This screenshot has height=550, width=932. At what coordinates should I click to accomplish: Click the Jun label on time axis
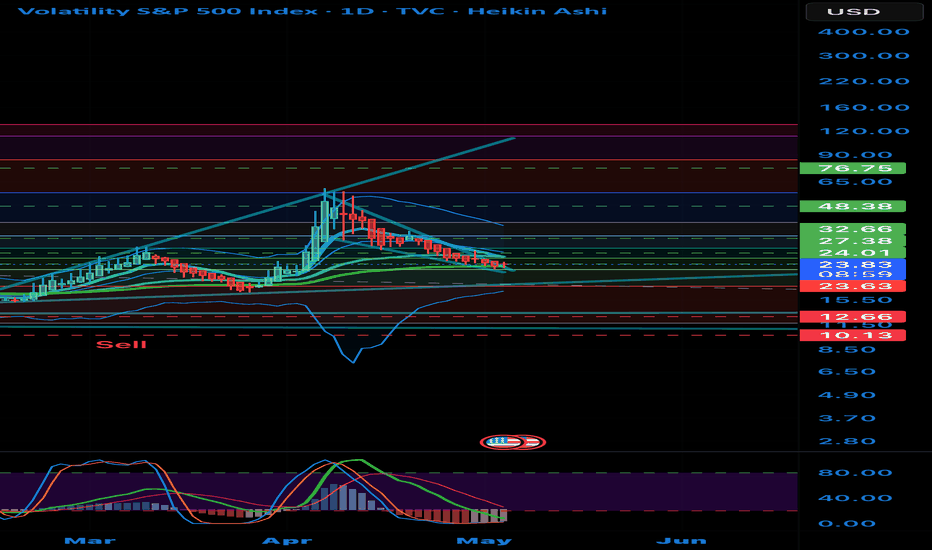pos(681,540)
